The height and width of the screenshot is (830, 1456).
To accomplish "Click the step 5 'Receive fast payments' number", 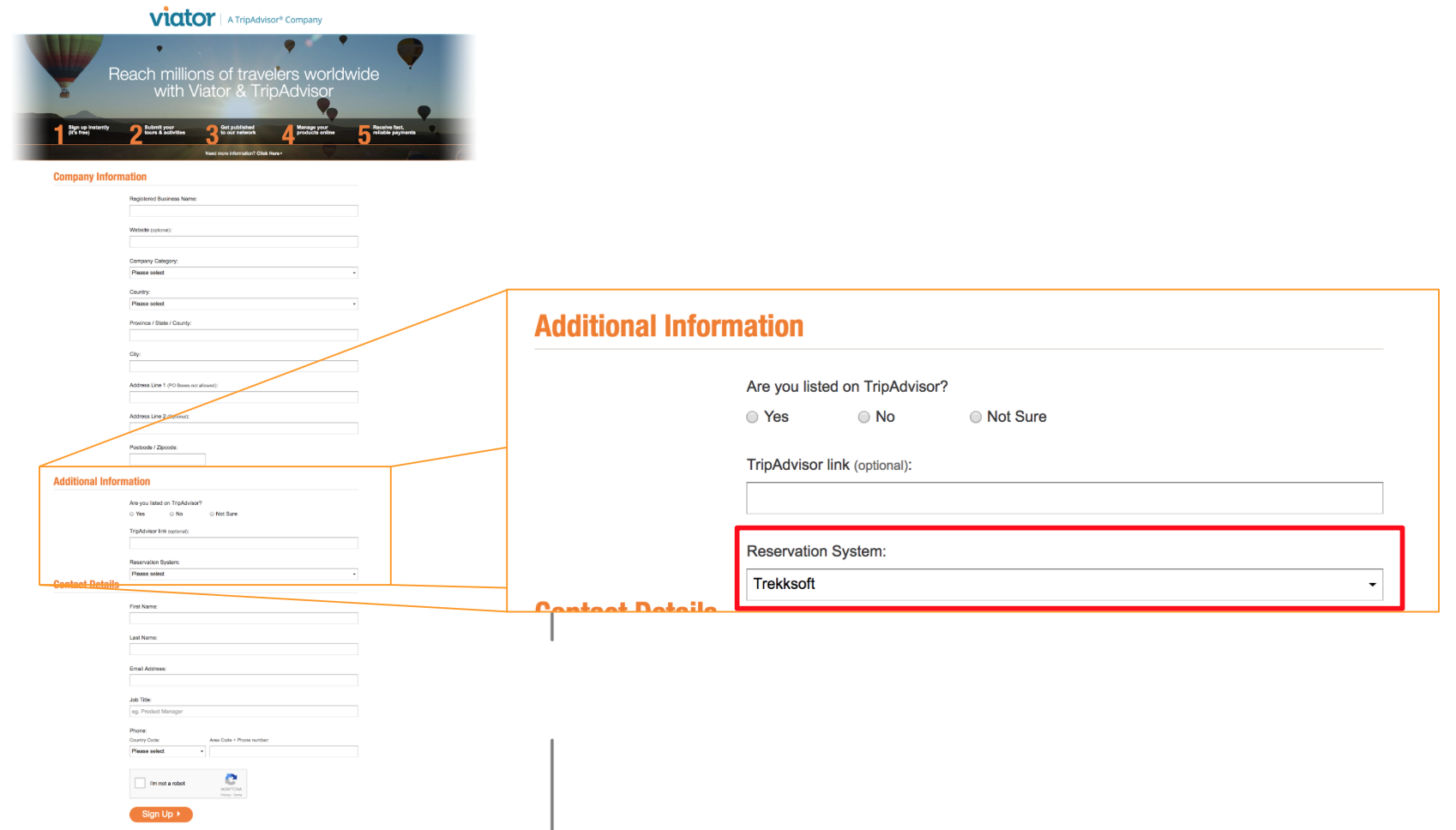I will tap(364, 134).
